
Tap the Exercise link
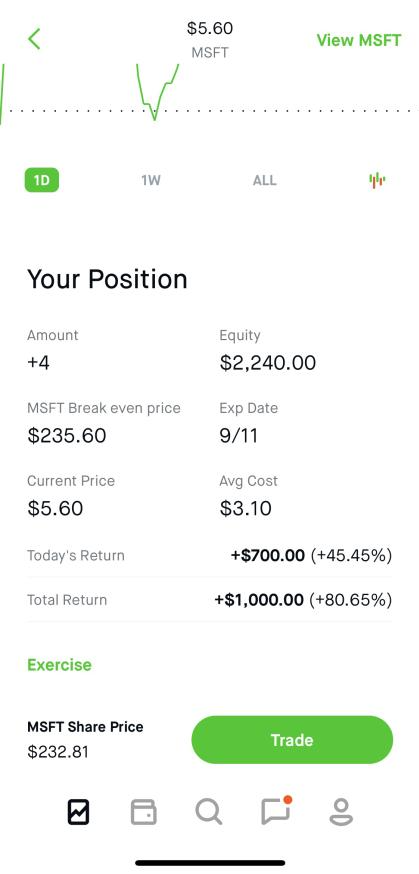click(59, 665)
